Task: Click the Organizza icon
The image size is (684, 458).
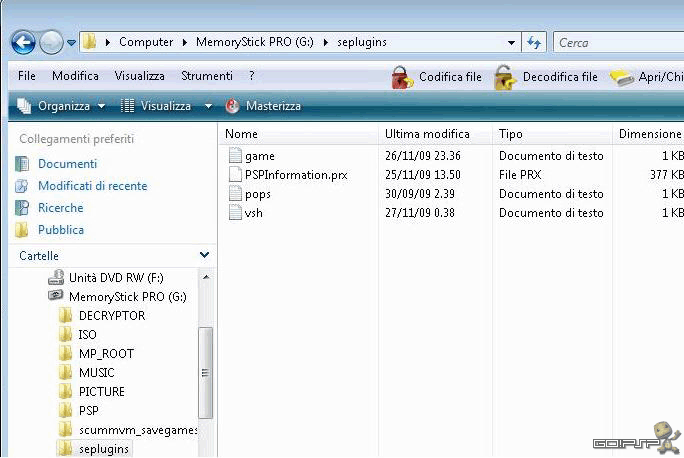Action: 24,106
